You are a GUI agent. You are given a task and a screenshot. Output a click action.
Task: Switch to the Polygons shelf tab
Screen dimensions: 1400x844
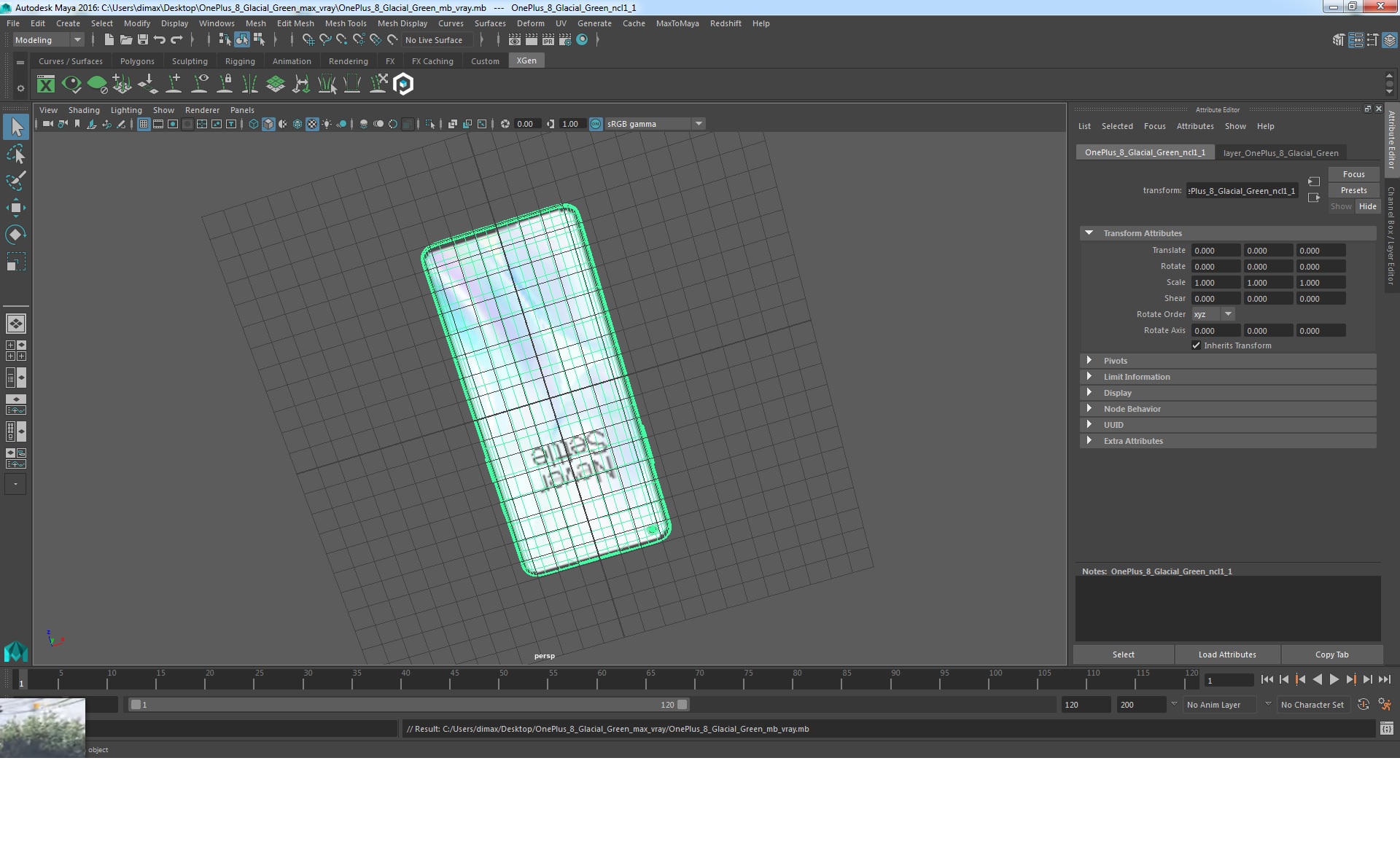(x=137, y=61)
